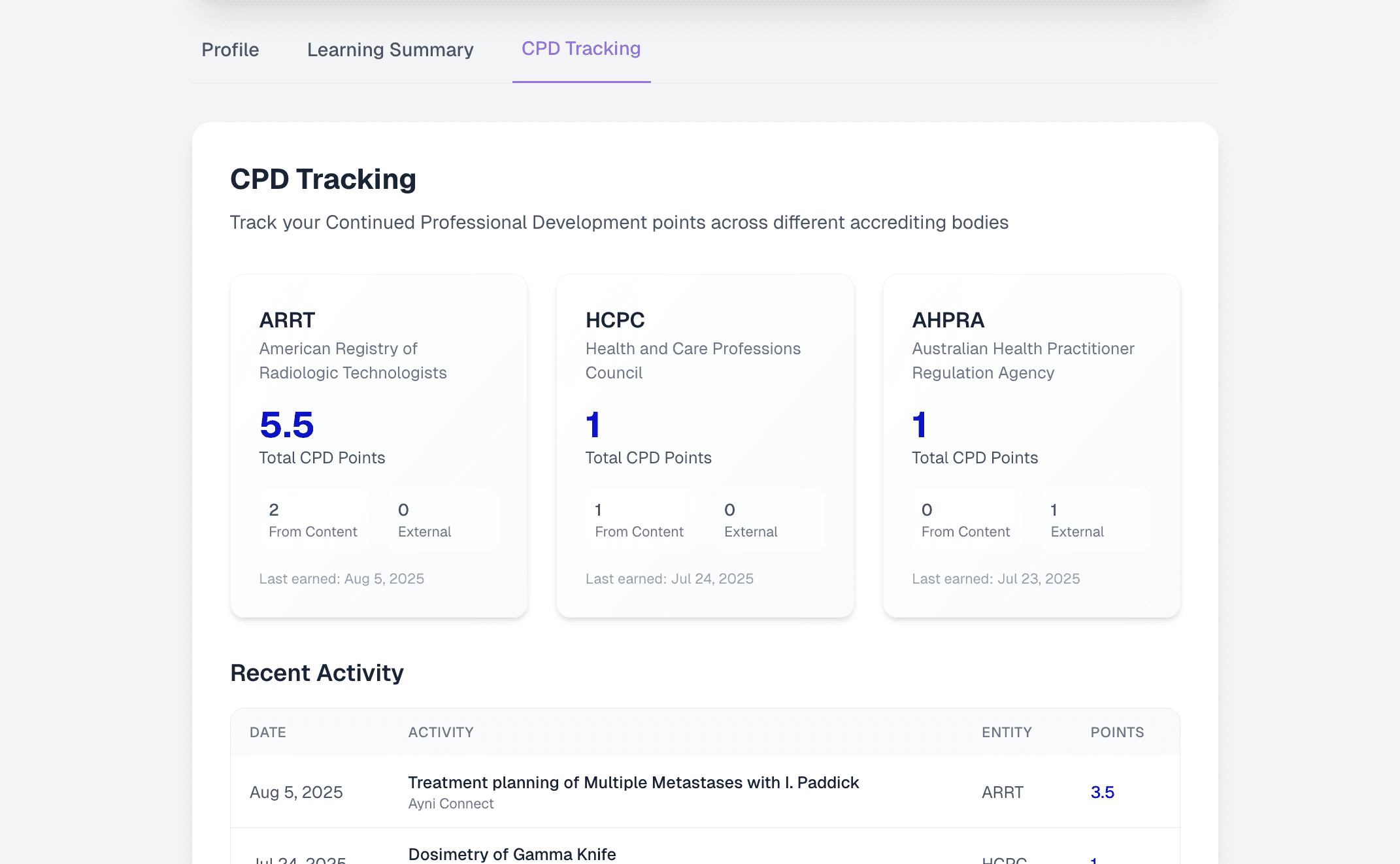Click the ARRT card heading
The image size is (1400, 864).
click(287, 320)
